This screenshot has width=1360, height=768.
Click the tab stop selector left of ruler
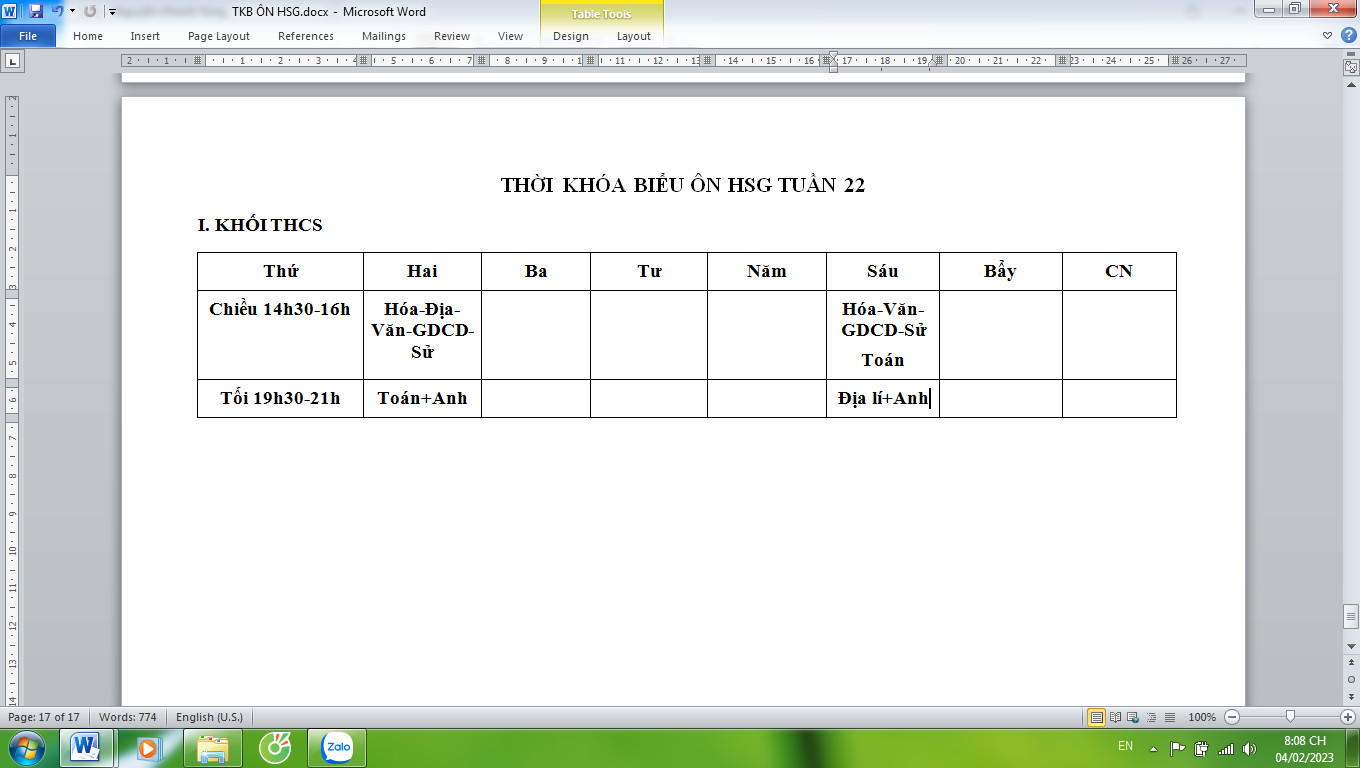click(x=12, y=62)
